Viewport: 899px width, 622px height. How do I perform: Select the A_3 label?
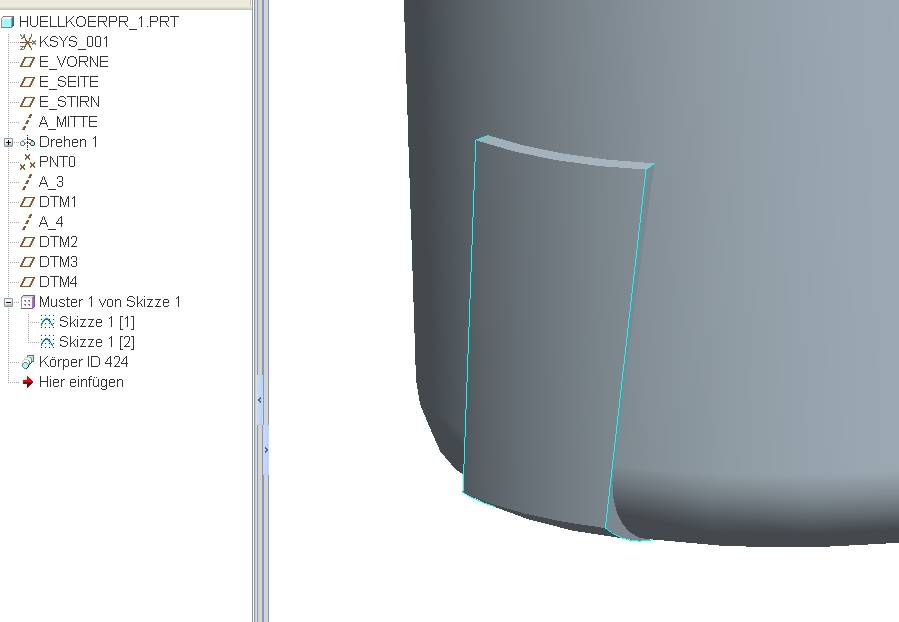50,182
